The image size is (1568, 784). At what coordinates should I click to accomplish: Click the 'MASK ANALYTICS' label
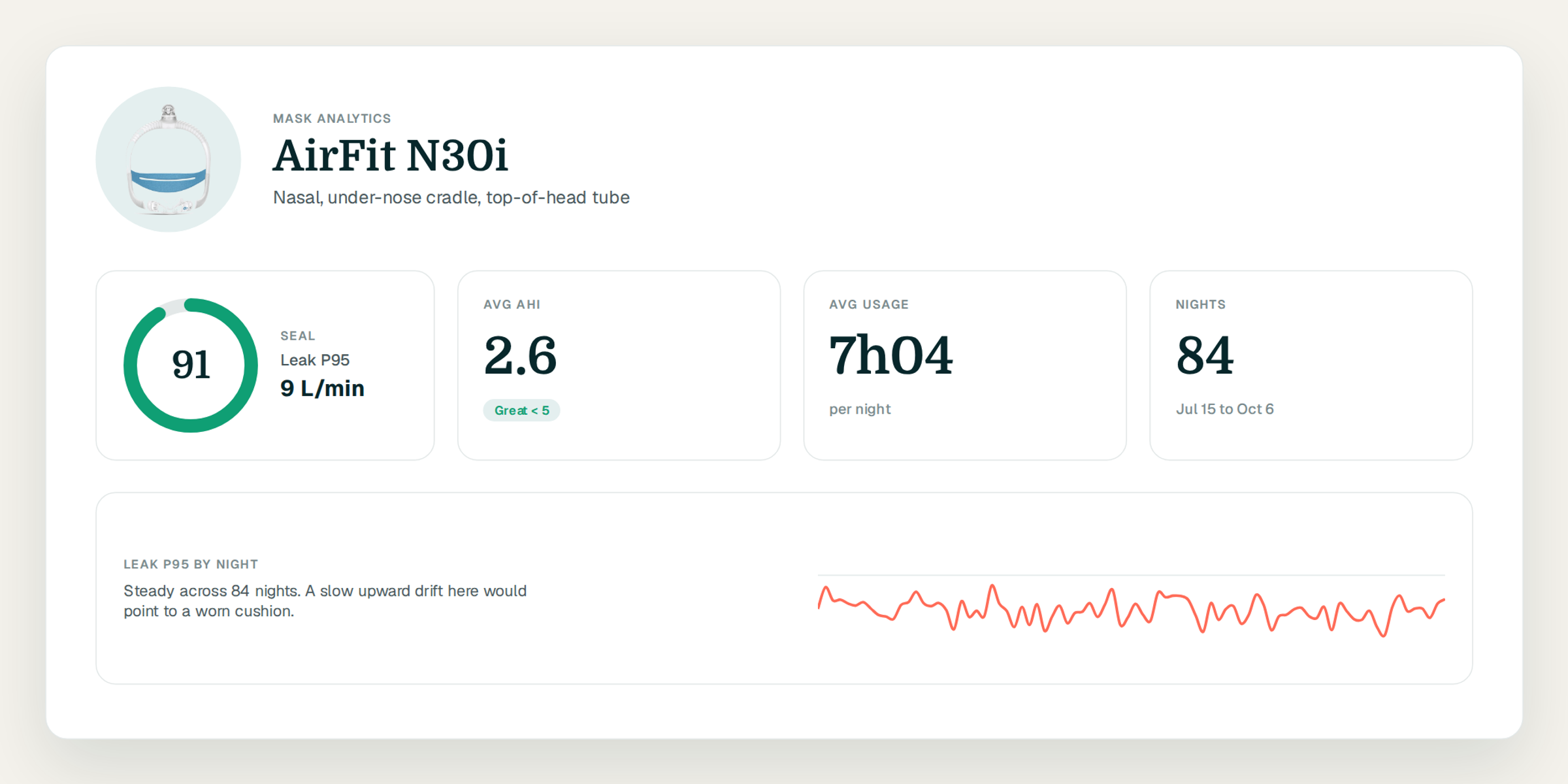coord(332,118)
